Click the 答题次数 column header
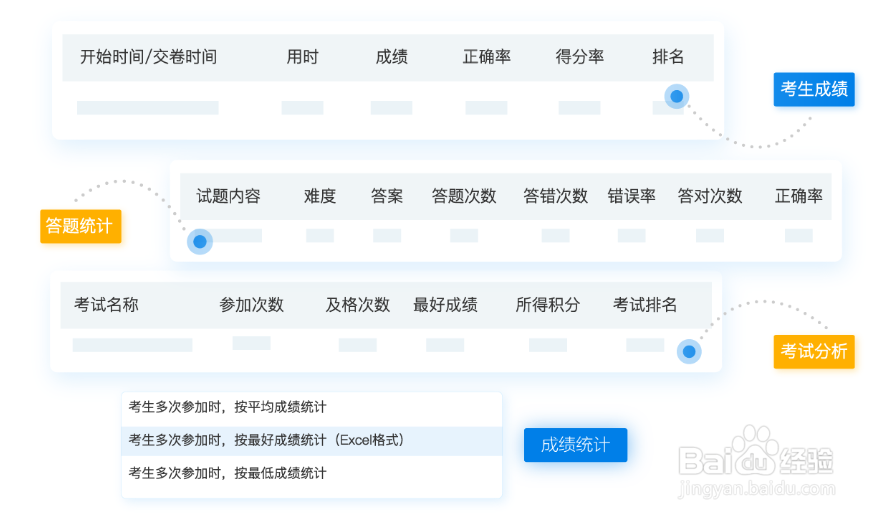The width and height of the screenshot is (884, 519). click(x=463, y=196)
